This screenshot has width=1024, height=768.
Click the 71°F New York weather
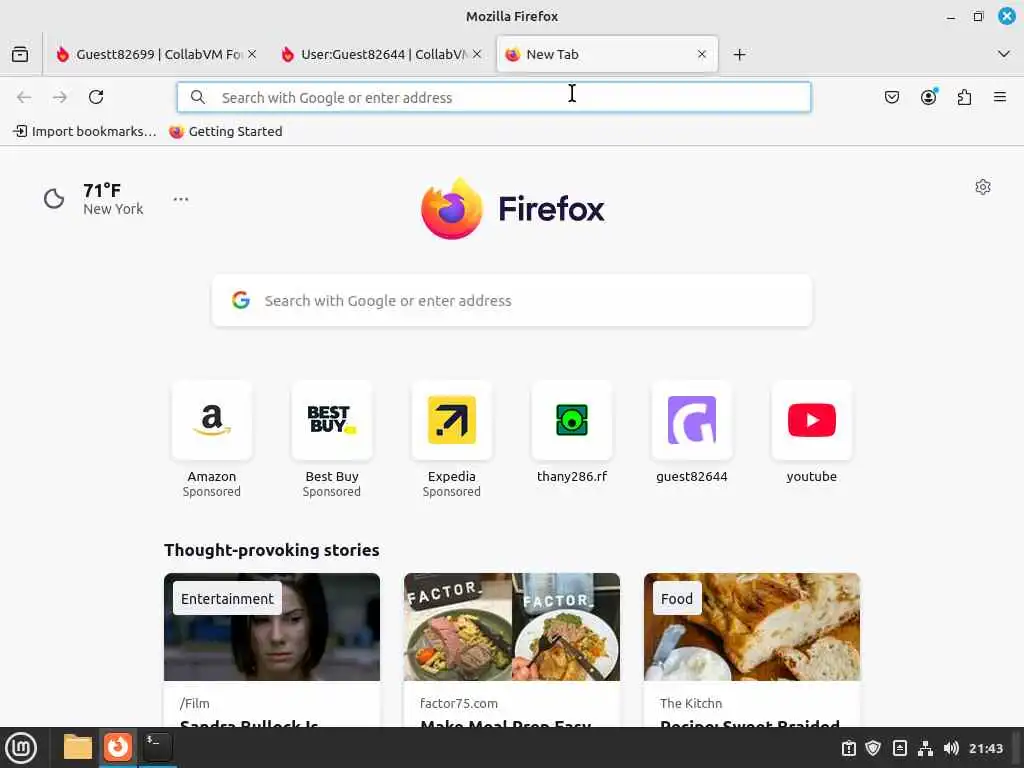point(112,199)
